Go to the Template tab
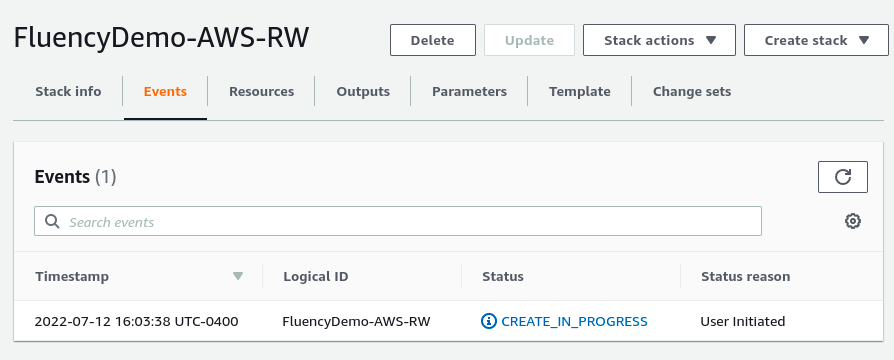 pos(580,91)
